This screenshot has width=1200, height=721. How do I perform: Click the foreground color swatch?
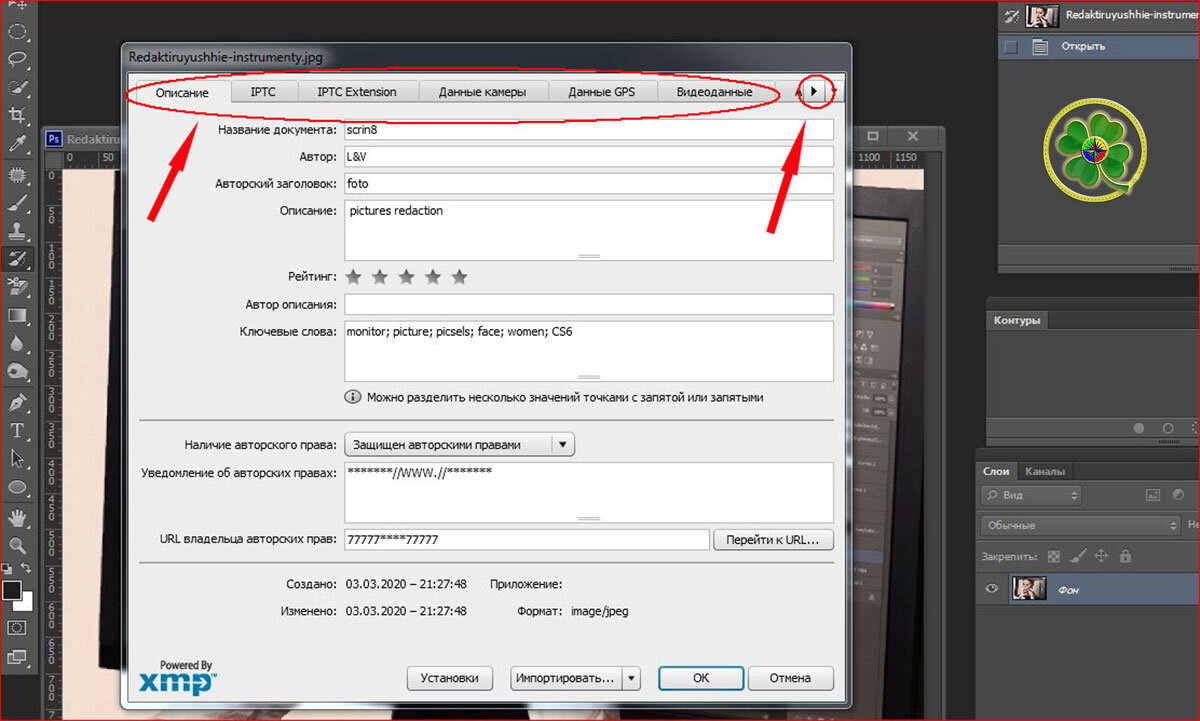(11, 590)
